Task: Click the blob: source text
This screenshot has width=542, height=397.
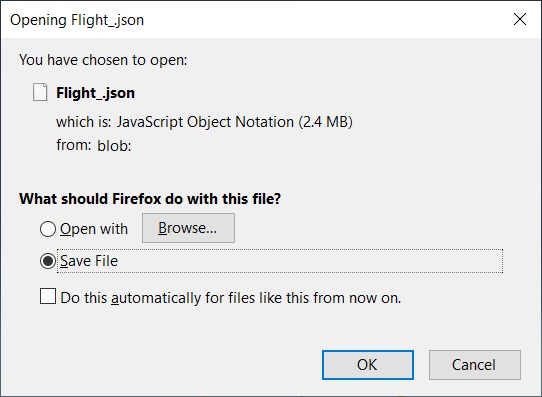Action: pyautogui.click(x=114, y=146)
